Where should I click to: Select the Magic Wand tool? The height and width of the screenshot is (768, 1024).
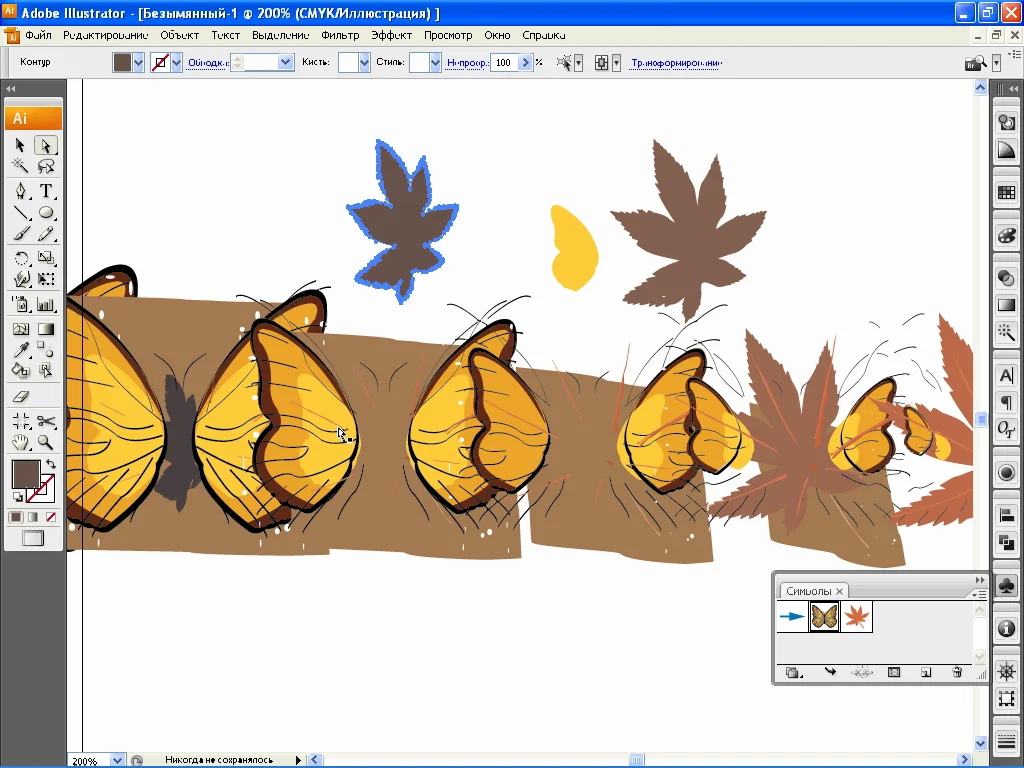point(20,166)
